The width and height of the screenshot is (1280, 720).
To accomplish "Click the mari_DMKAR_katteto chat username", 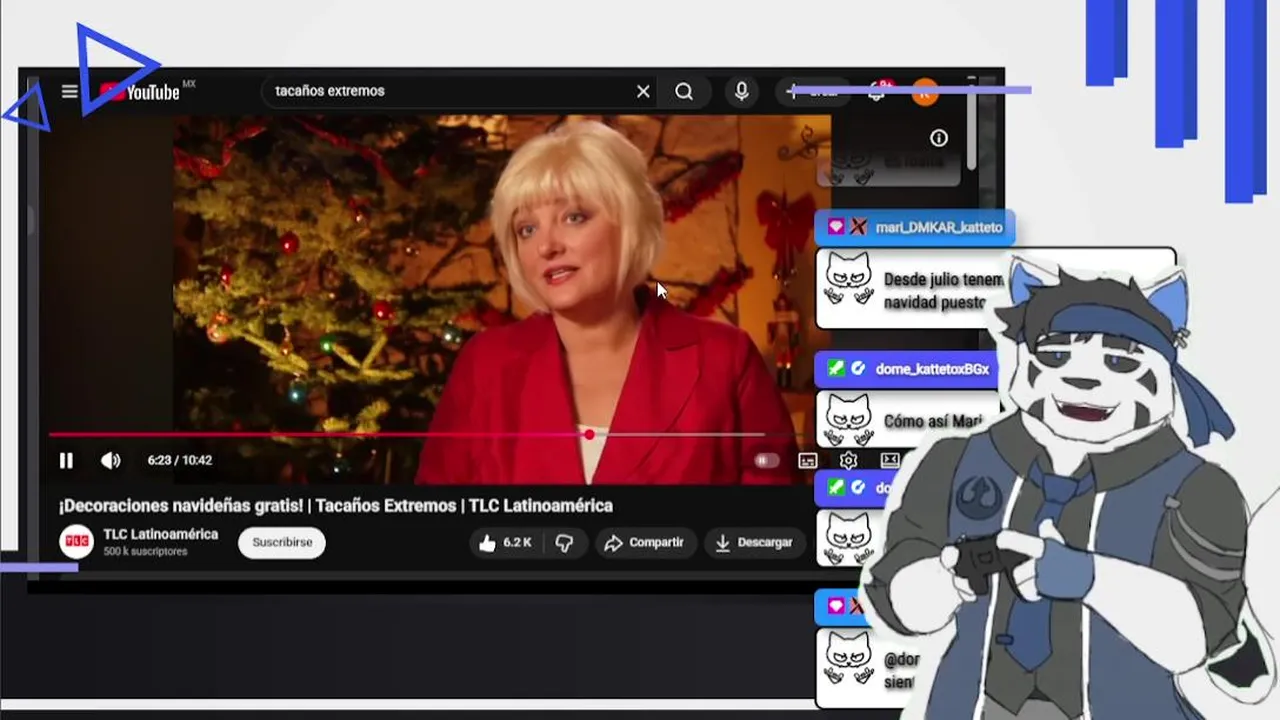I will click(939, 227).
